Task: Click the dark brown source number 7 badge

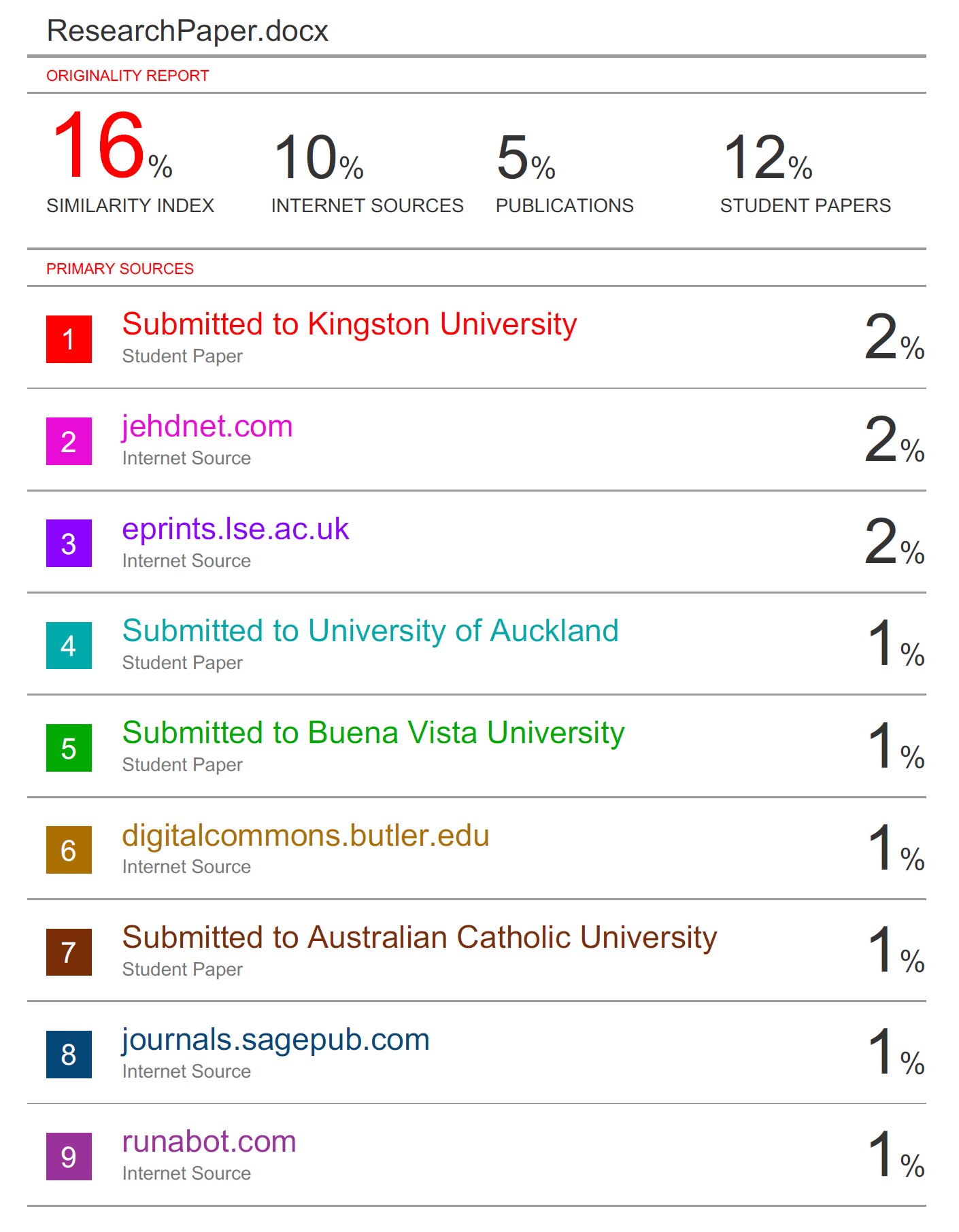Action: click(69, 952)
